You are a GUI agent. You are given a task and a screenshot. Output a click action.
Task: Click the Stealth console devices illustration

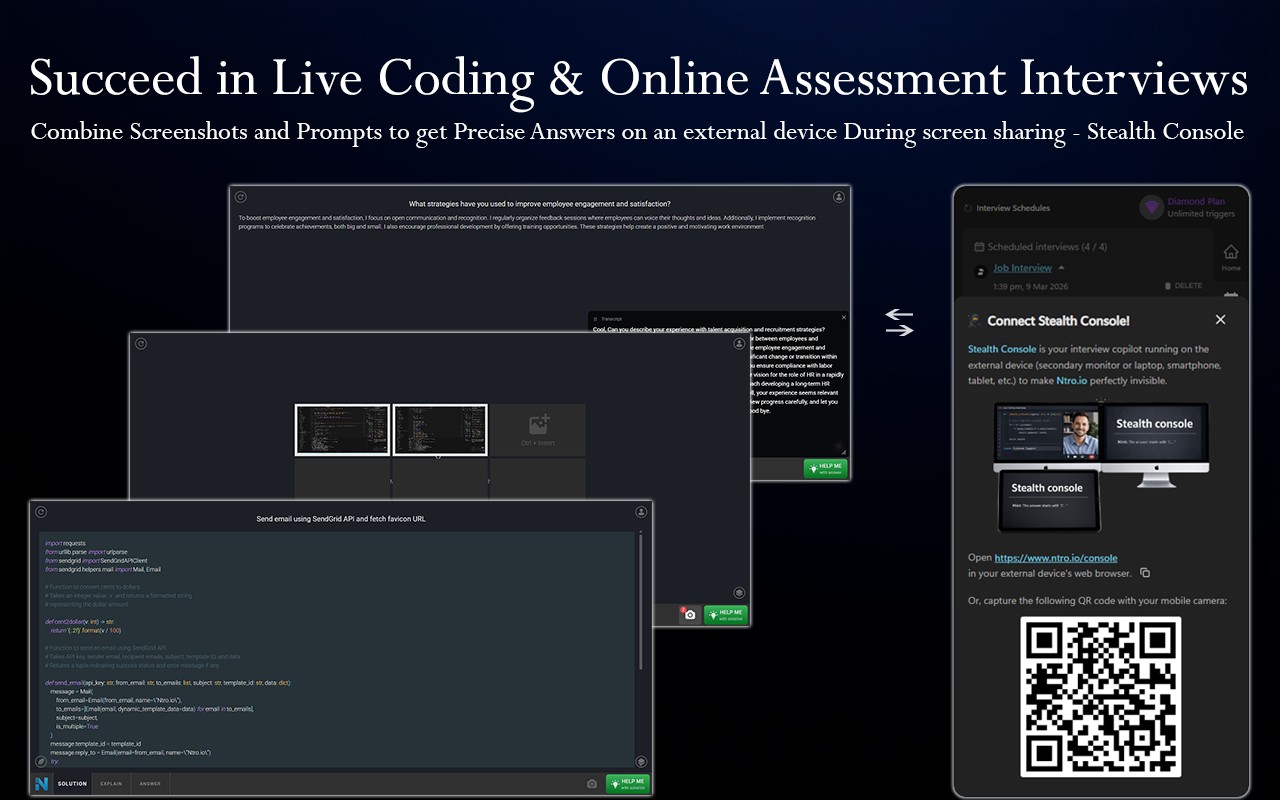1103,468
